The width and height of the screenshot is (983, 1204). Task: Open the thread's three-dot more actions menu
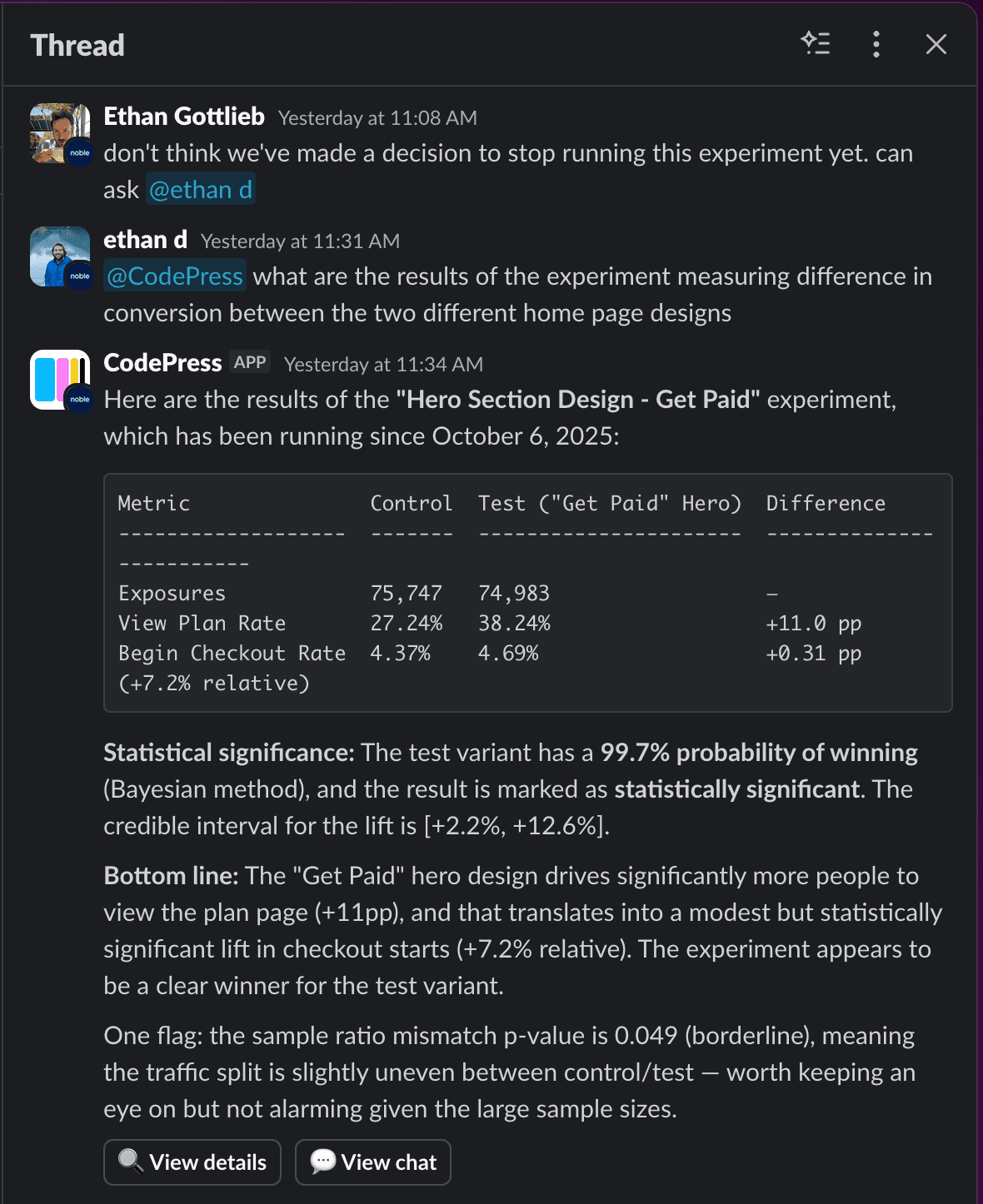(x=876, y=45)
